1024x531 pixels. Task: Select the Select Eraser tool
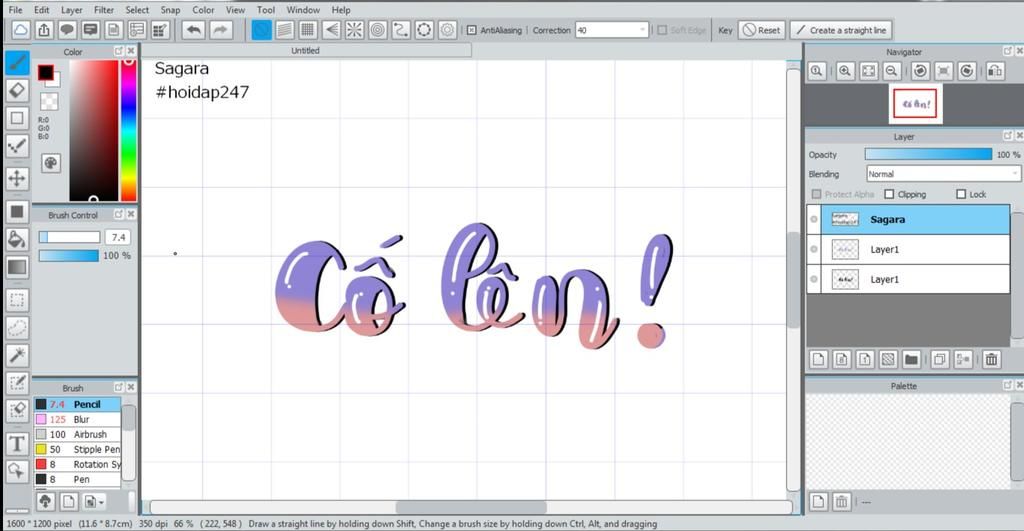tap(18, 411)
